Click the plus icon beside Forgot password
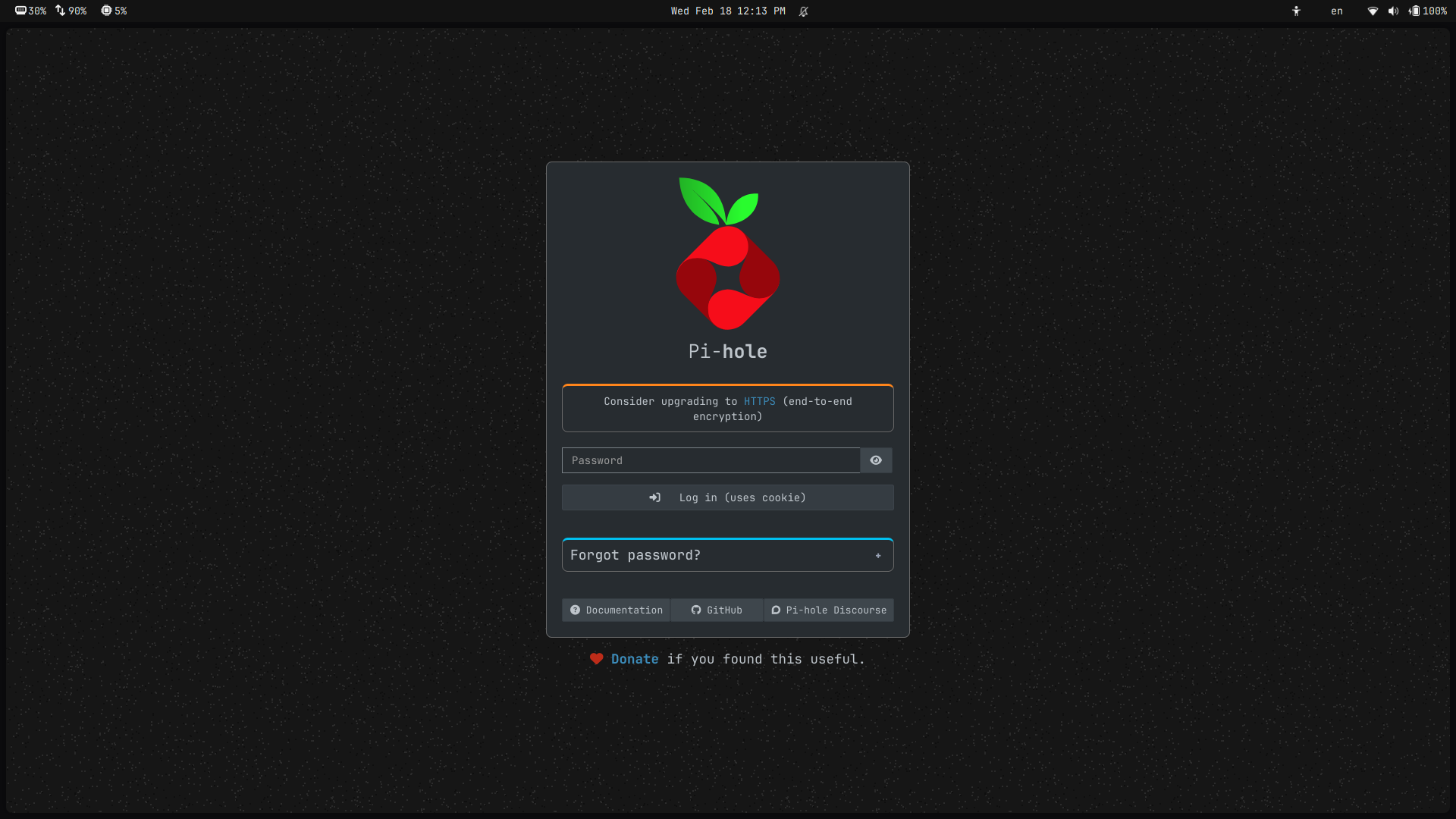The image size is (1456, 819). pyautogui.click(x=878, y=556)
